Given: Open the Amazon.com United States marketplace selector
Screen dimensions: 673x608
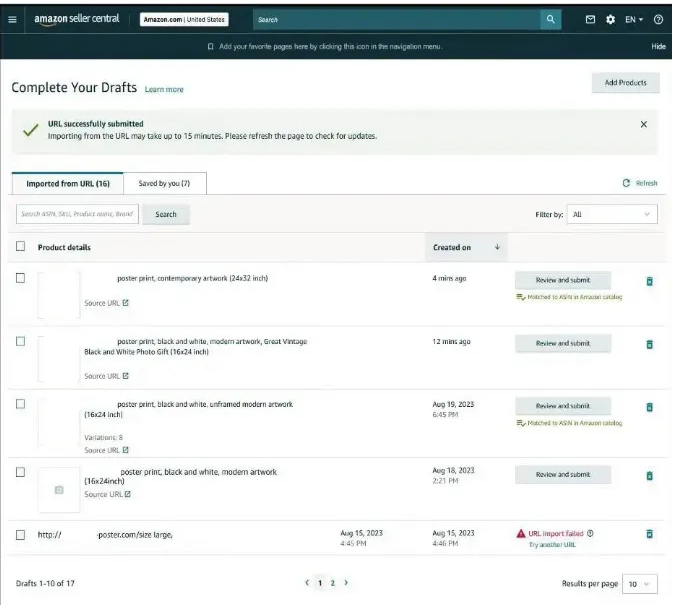Looking at the screenshot, I should click(184, 19).
